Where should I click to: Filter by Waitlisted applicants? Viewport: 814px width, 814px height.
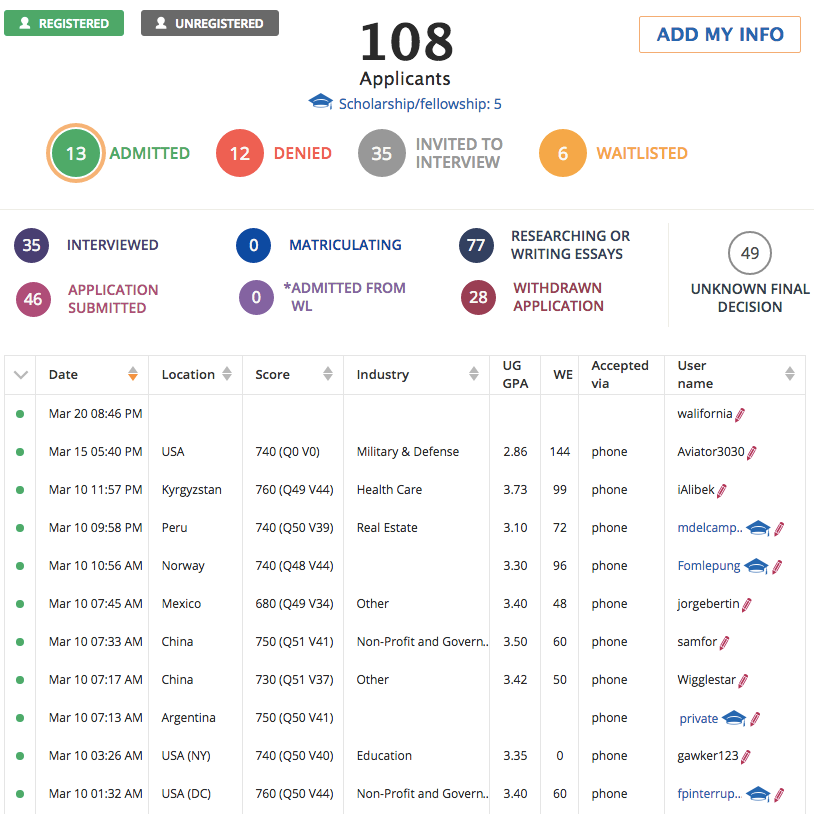(x=563, y=153)
